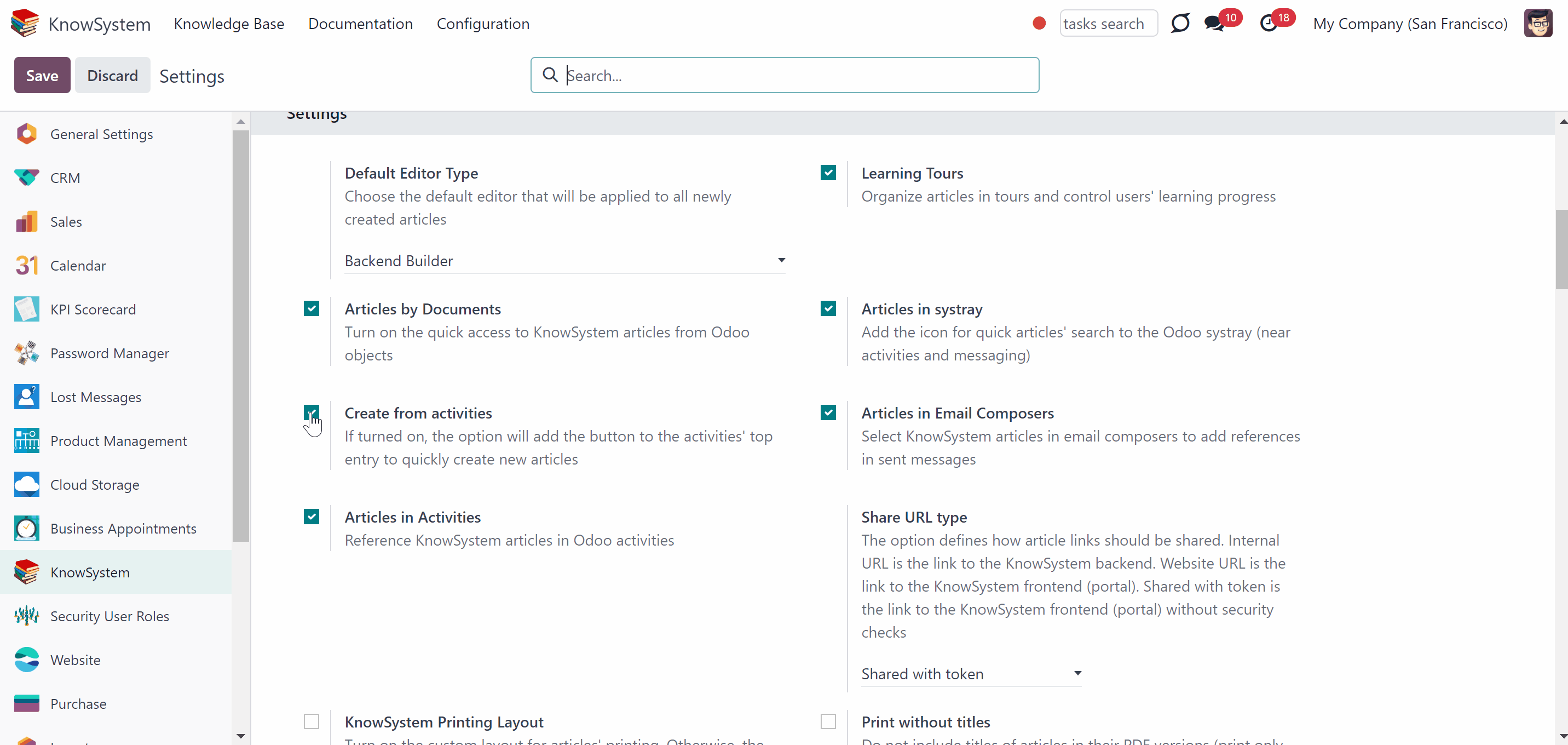Open KPI Scorecard settings section

tap(116, 310)
